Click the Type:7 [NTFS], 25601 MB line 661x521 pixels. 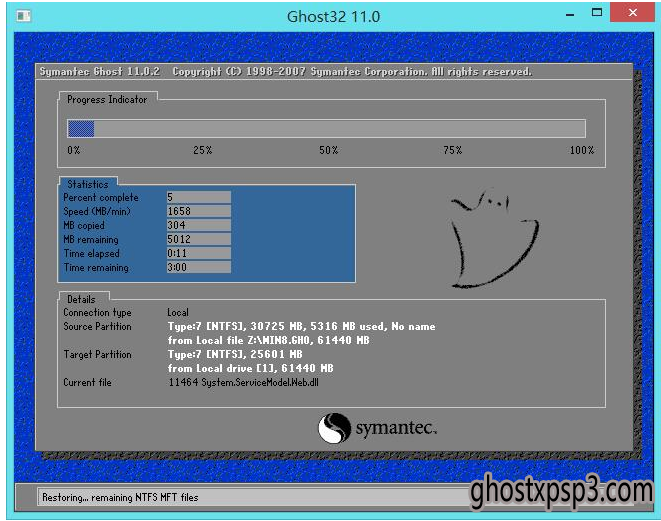point(235,354)
